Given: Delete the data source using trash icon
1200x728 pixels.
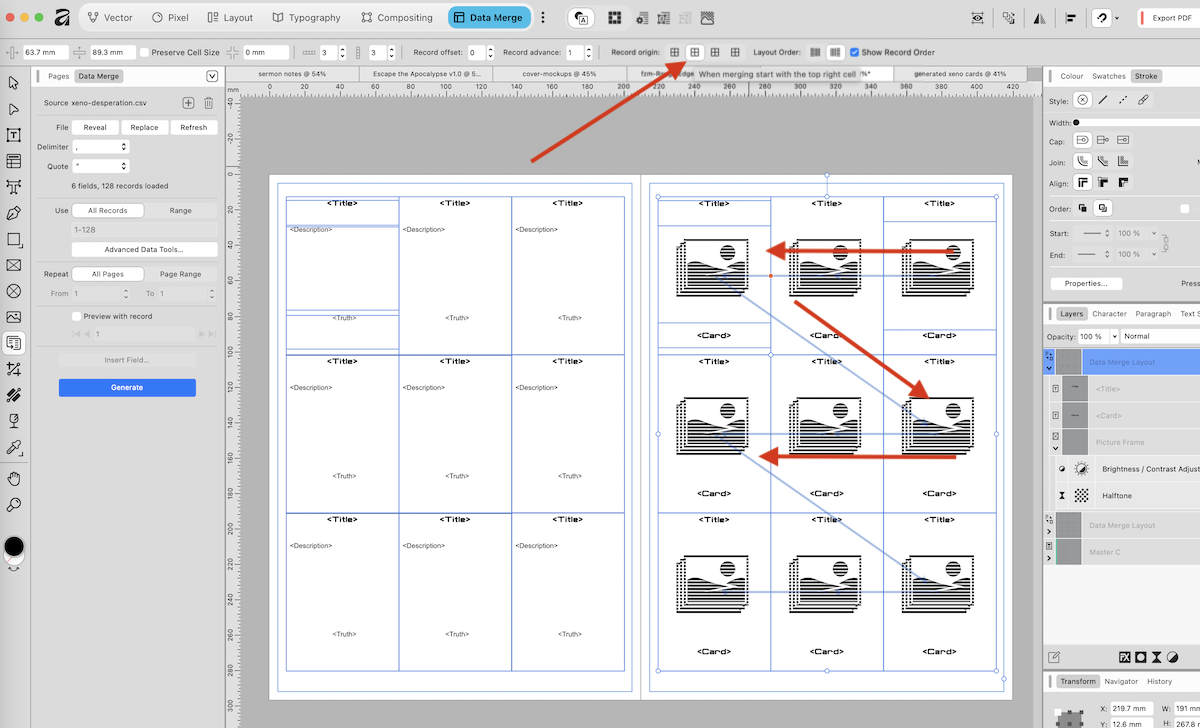Looking at the screenshot, I should pos(208,103).
